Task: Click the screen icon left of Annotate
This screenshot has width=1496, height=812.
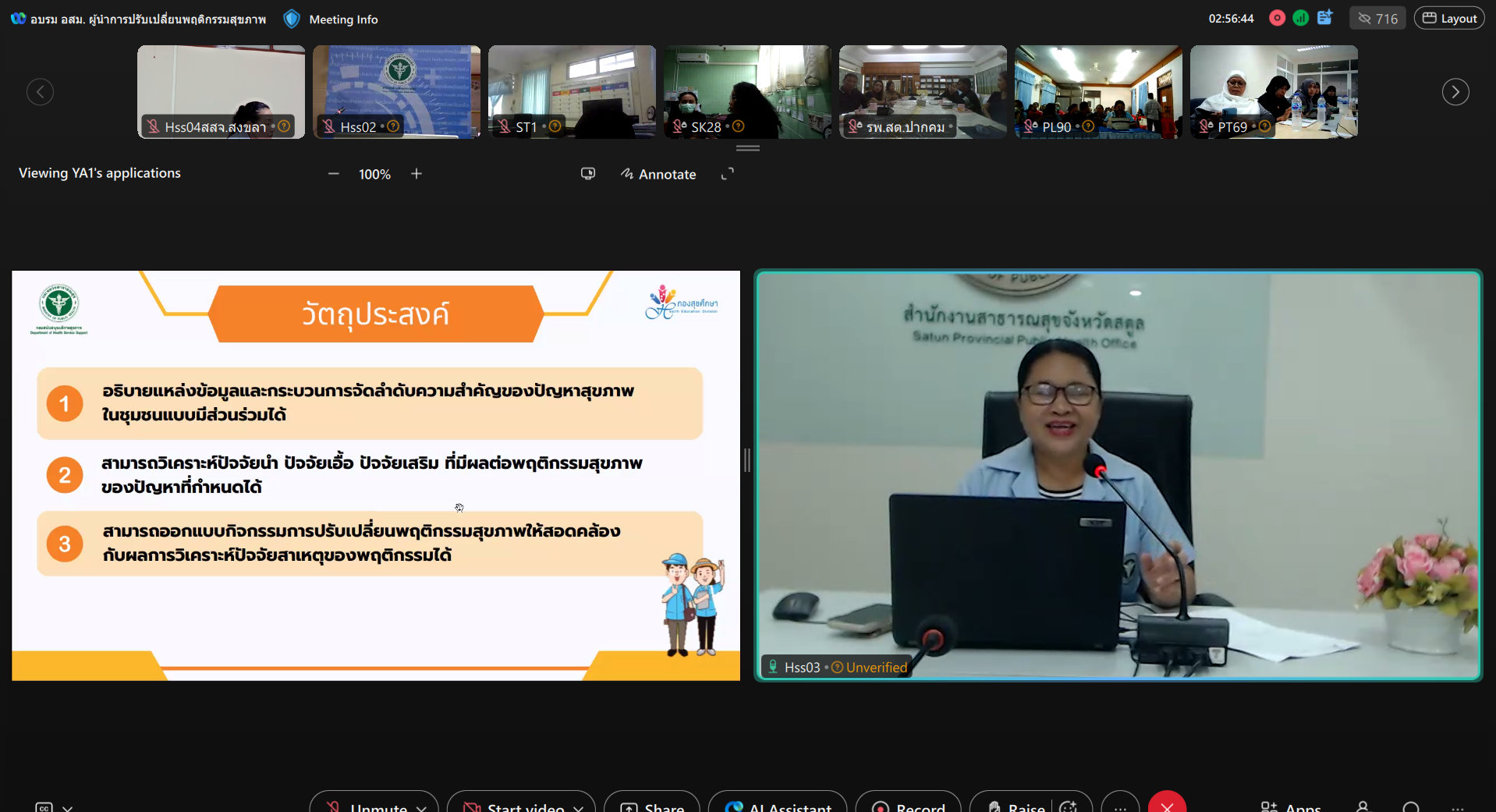Action: [x=588, y=174]
